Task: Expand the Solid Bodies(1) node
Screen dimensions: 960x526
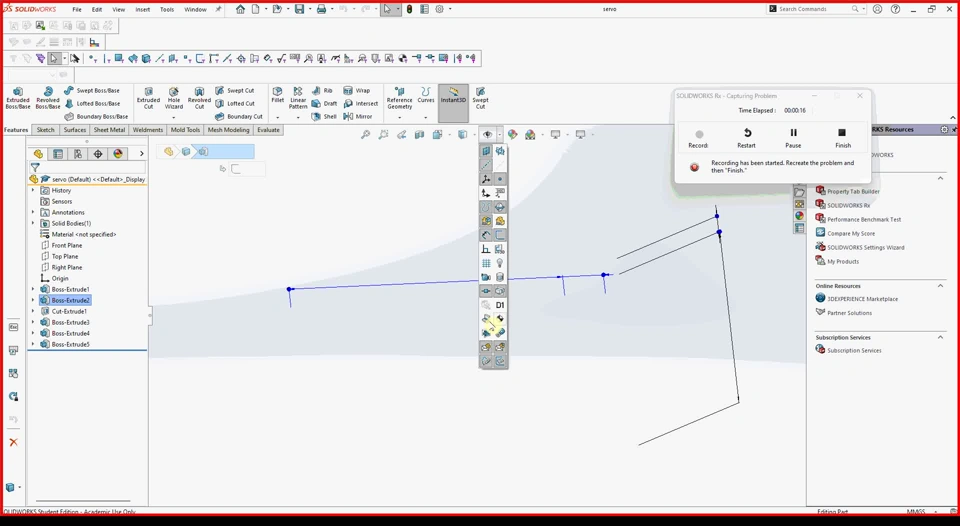Action: (33, 224)
